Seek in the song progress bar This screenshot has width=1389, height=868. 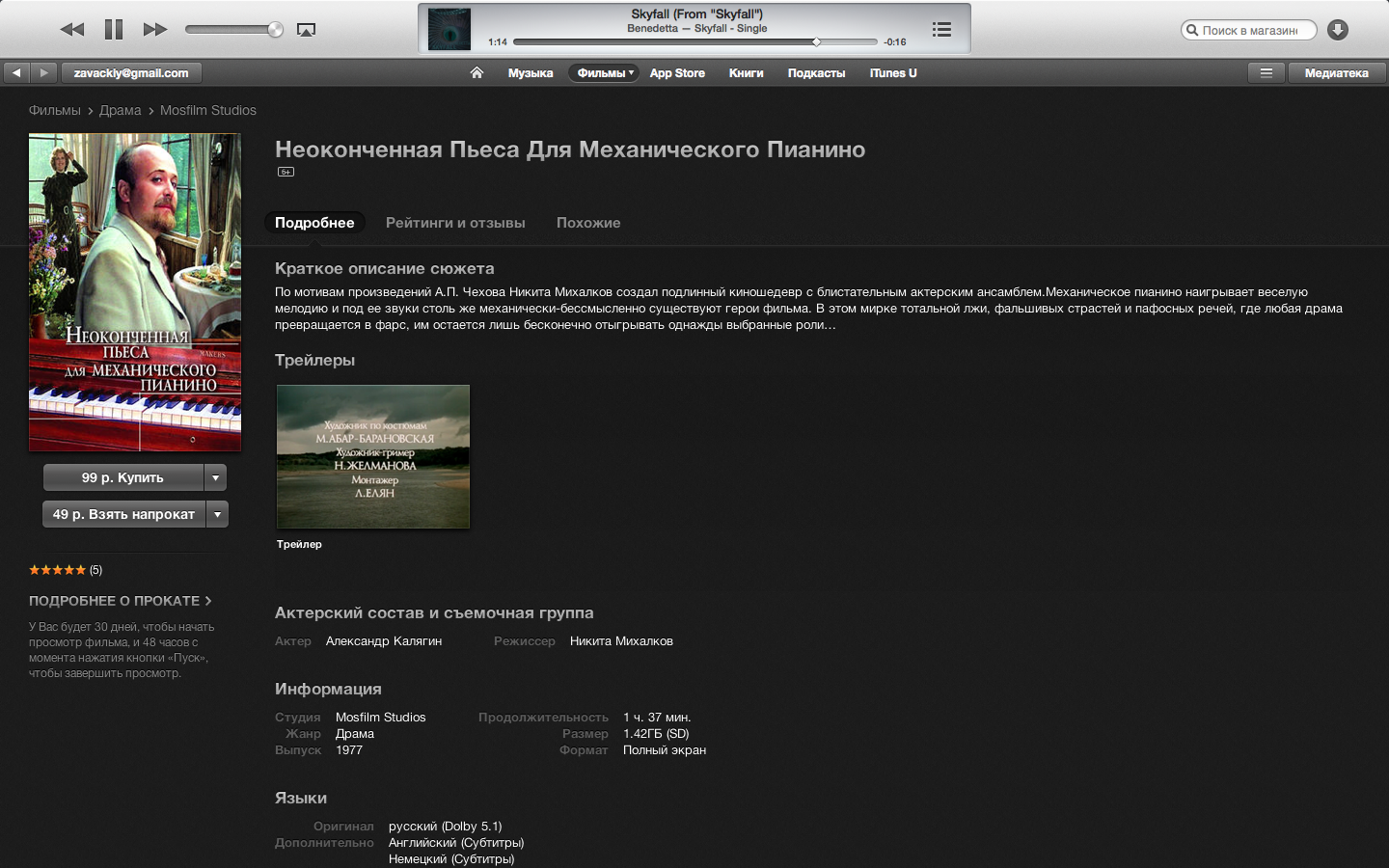694,42
